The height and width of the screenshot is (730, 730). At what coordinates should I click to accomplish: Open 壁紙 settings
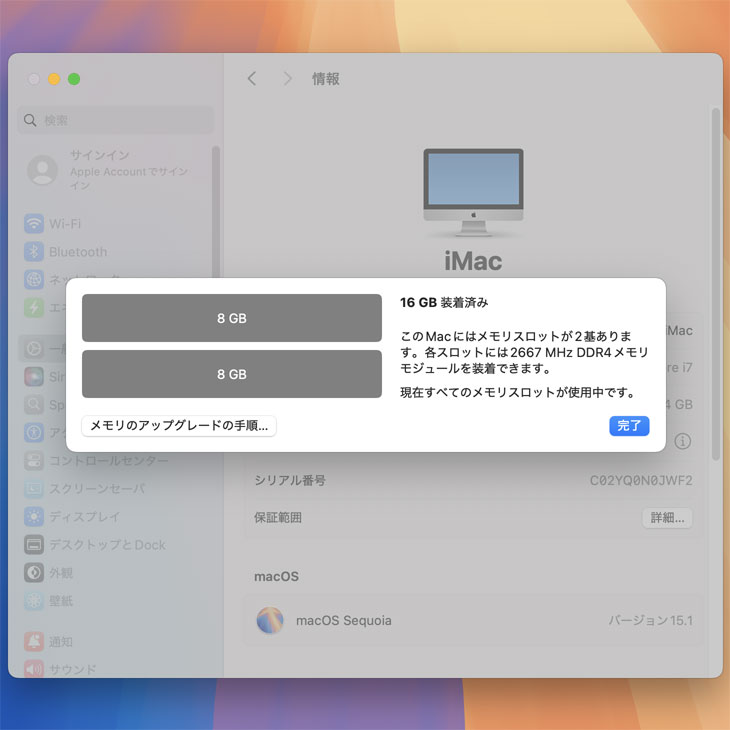[x=61, y=601]
